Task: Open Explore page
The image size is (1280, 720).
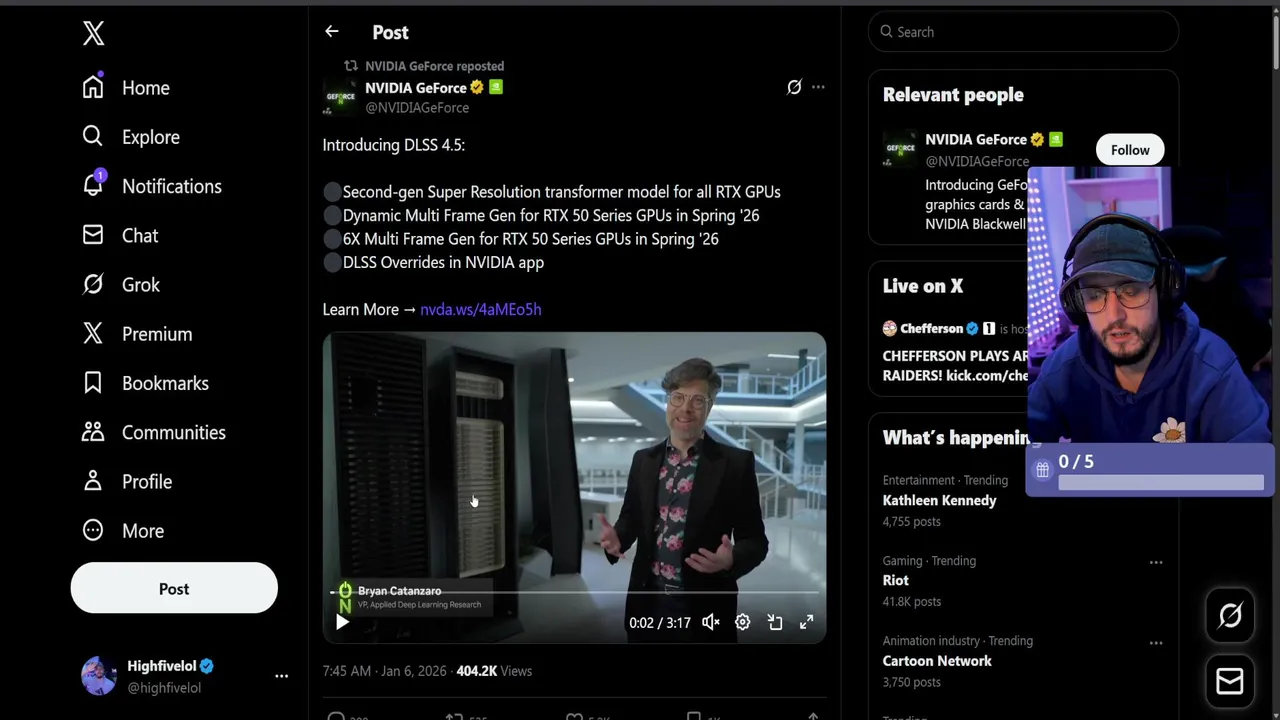Action: 131,137
